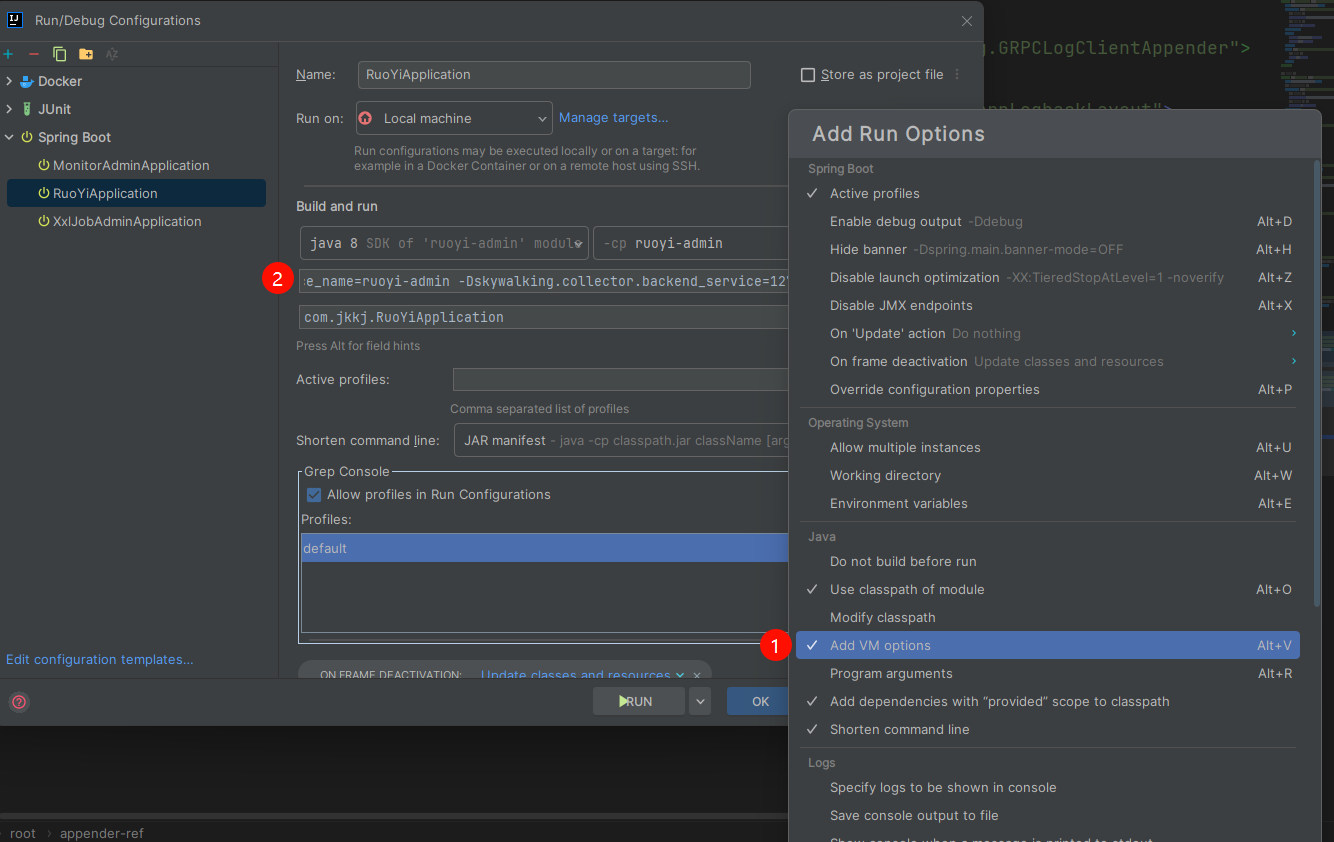The width and height of the screenshot is (1334, 842).
Task: Click the Remove Configuration minus icon
Action: 34,54
